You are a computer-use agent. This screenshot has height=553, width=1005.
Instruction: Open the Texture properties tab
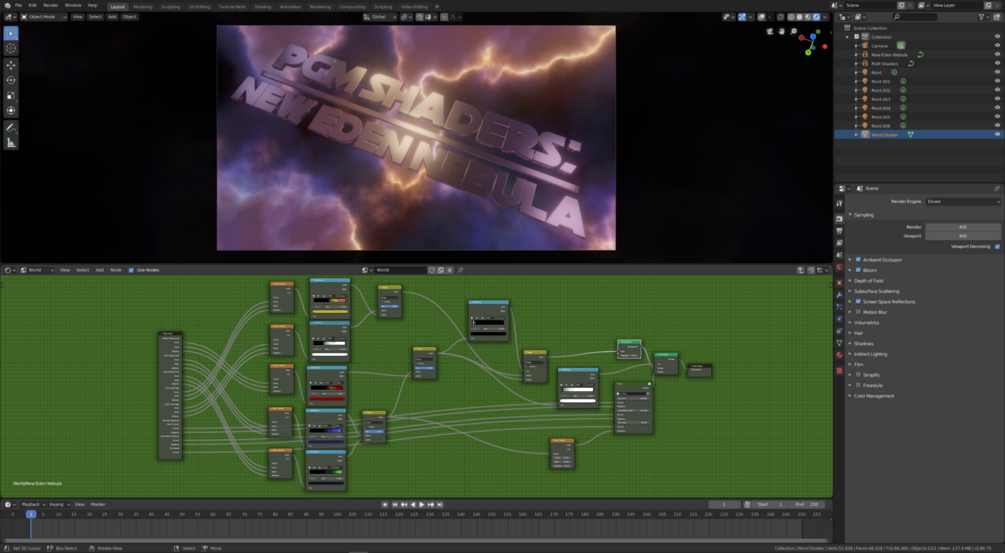tap(839, 370)
